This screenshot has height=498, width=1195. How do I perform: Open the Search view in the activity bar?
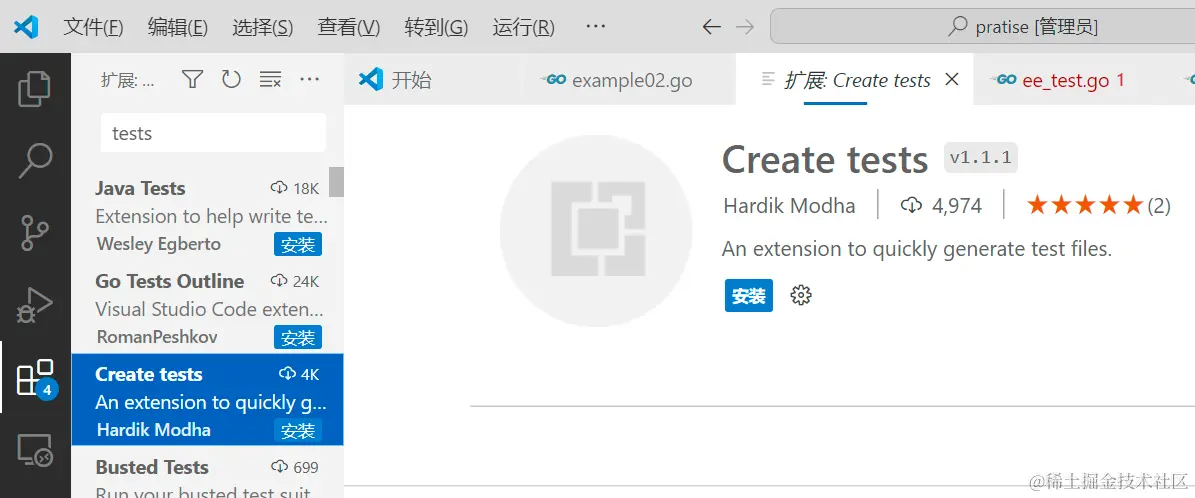tap(35, 159)
